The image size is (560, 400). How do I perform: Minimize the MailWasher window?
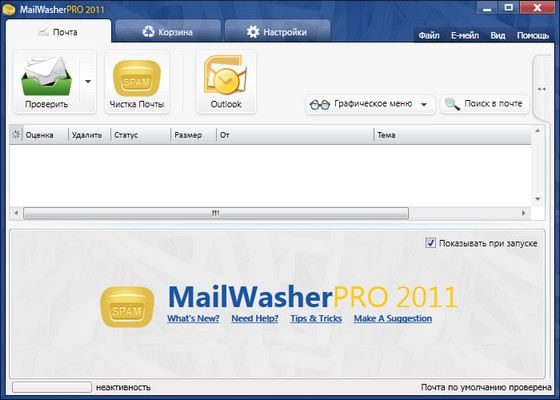click(x=487, y=8)
